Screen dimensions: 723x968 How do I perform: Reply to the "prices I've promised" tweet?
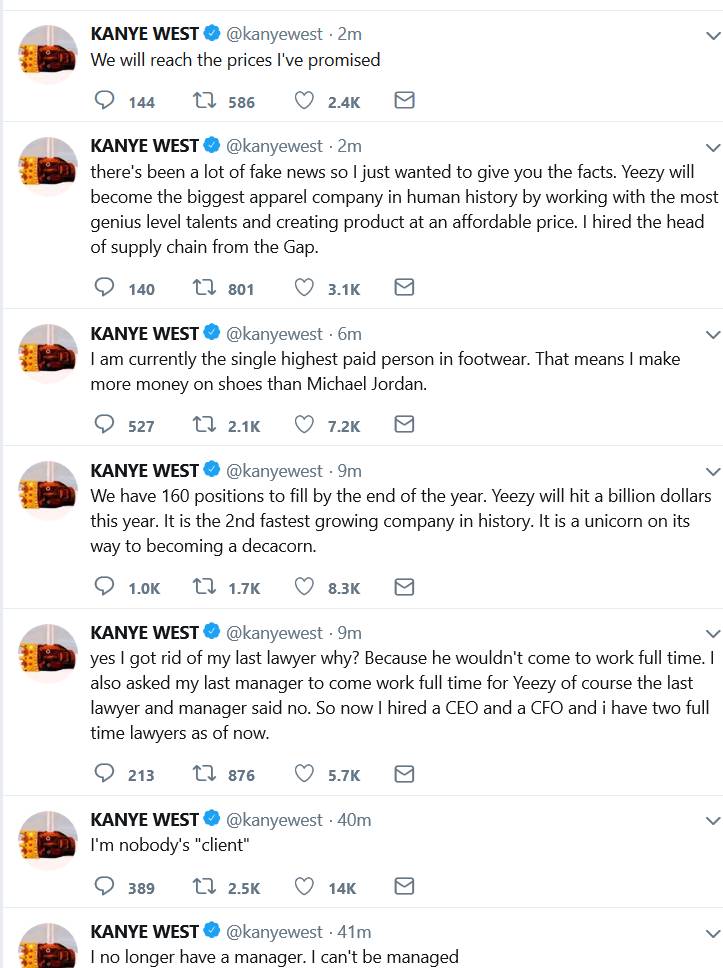(104, 101)
